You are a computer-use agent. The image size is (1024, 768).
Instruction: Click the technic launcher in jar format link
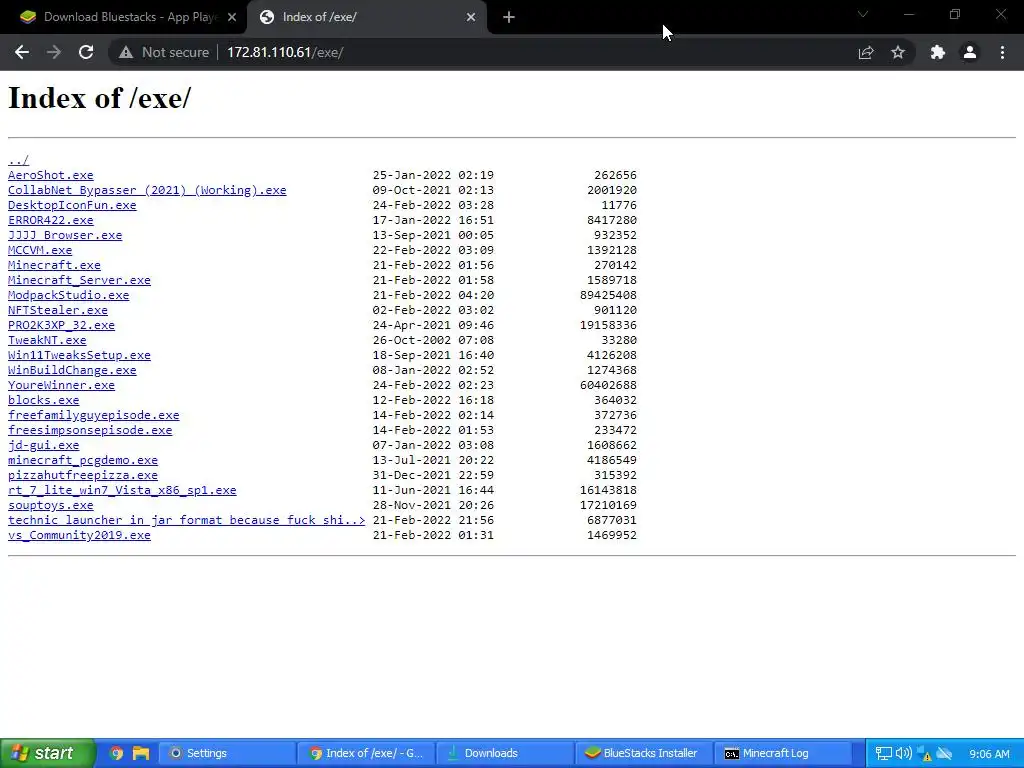tap(186, 520)
